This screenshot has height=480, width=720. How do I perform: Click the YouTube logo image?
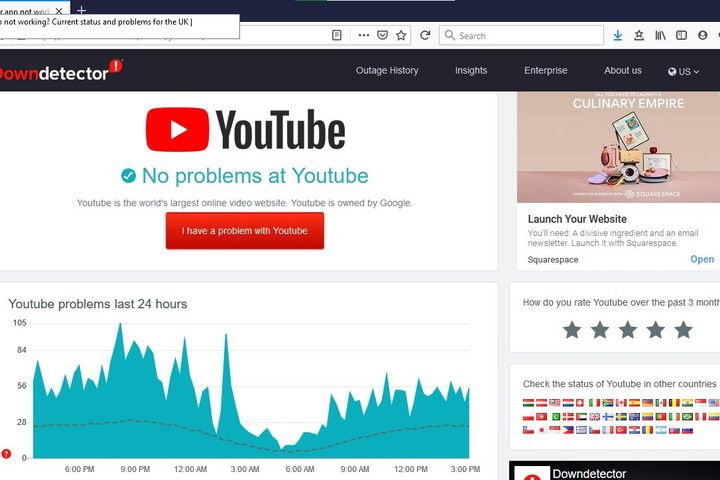[x=246, y=130]
